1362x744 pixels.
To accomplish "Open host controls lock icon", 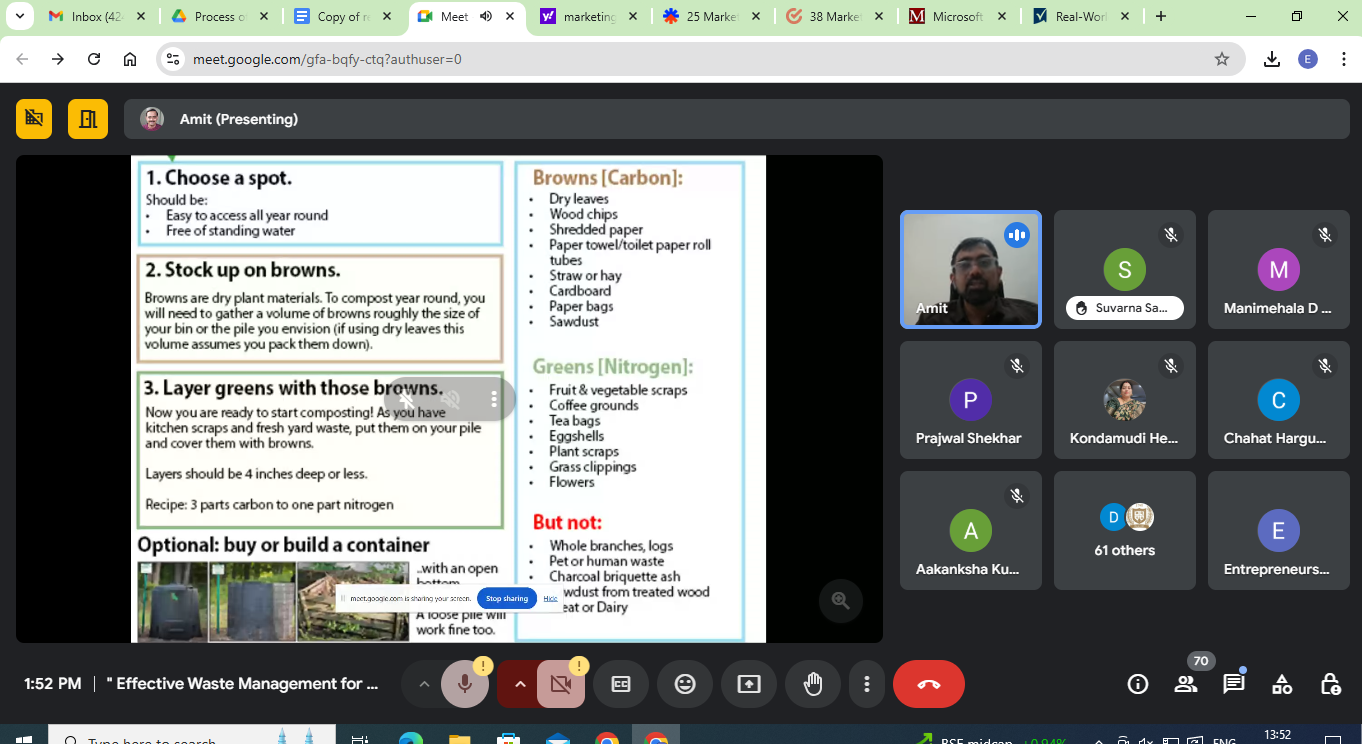I will pyautogui.click(x=1330, y=684).
